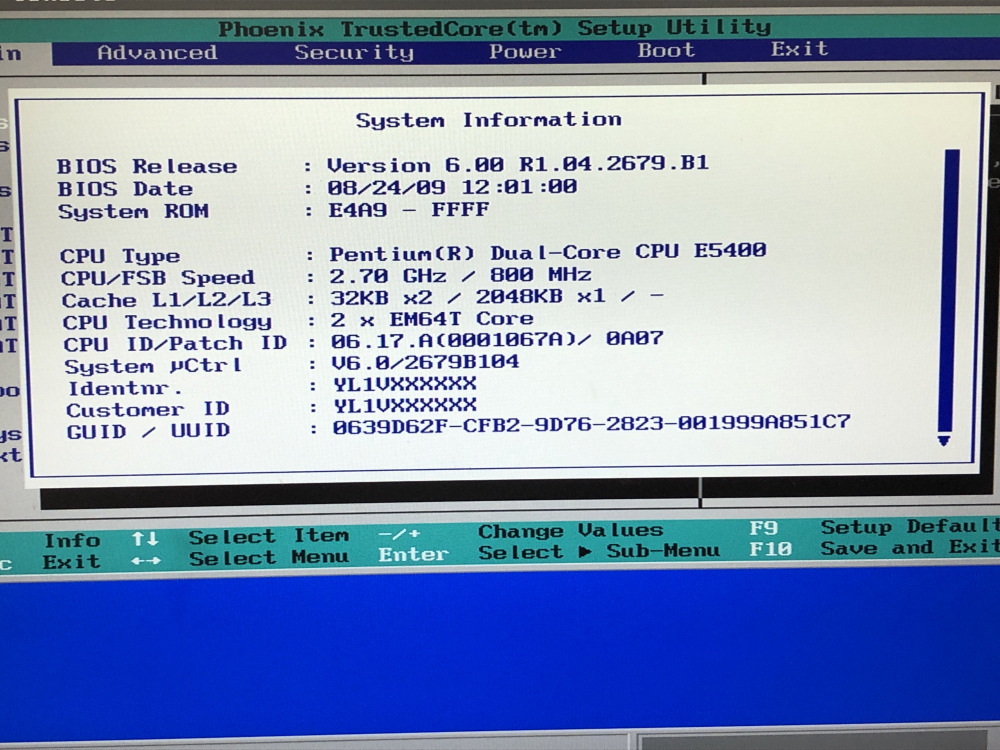The width and height of the screenshot is (1000, 750).
Task: Select BIOS Release label
Action: click(147, 166)
